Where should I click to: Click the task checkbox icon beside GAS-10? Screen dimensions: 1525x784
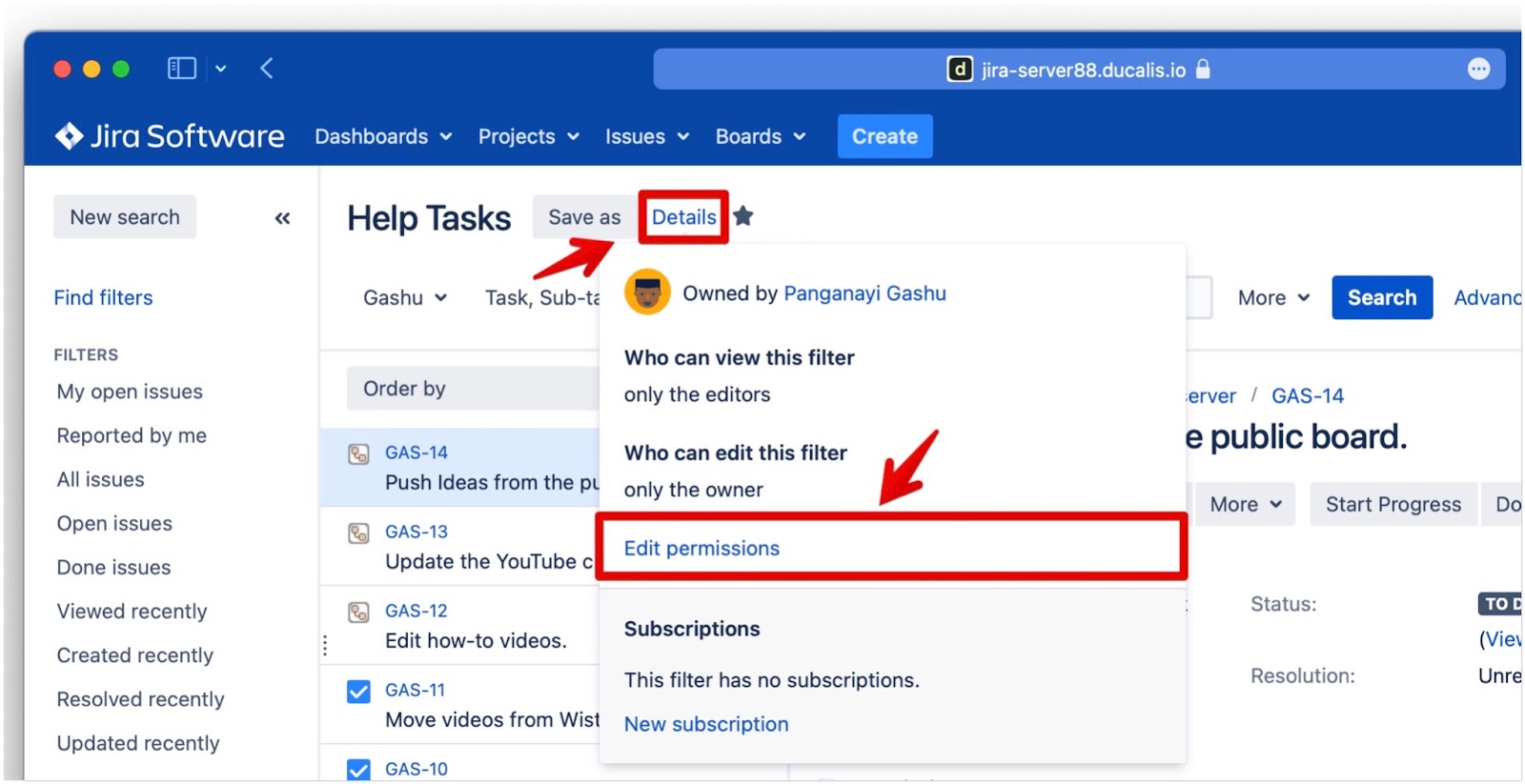pos(358,769)
